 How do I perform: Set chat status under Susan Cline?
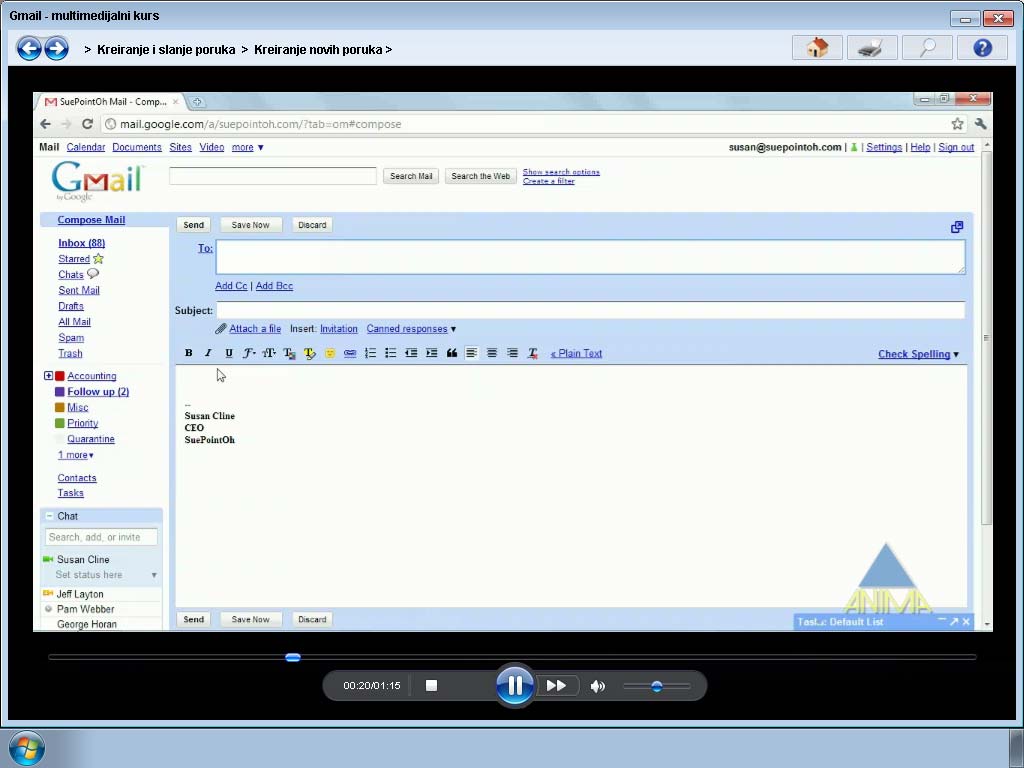pyautogui.click(x=88, y=575)
